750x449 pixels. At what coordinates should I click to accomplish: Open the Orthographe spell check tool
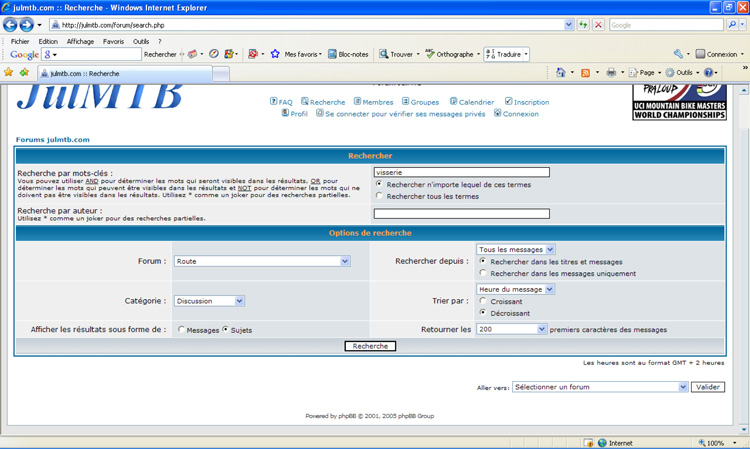pos(448,54)
